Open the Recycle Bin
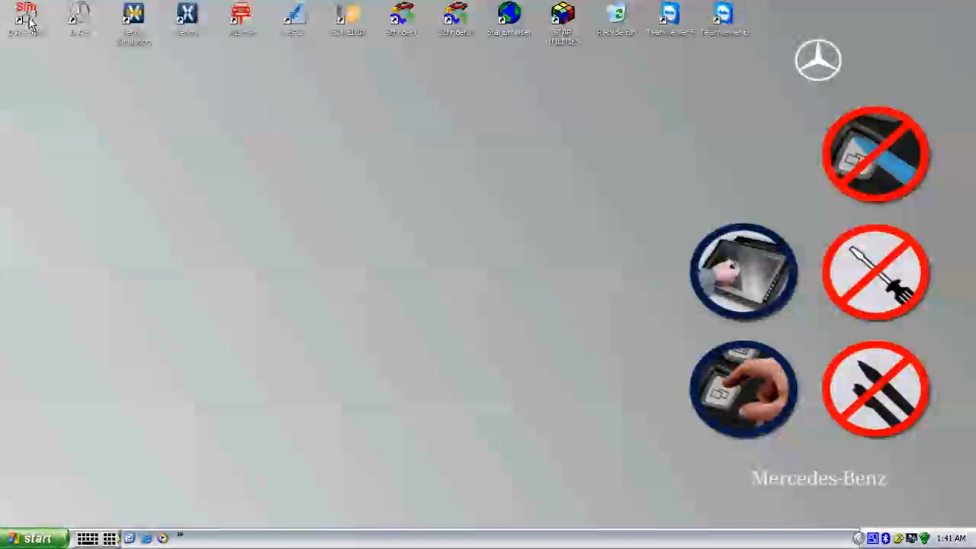The height and width of the screenshot is (549, 976). tap(616, 19)
